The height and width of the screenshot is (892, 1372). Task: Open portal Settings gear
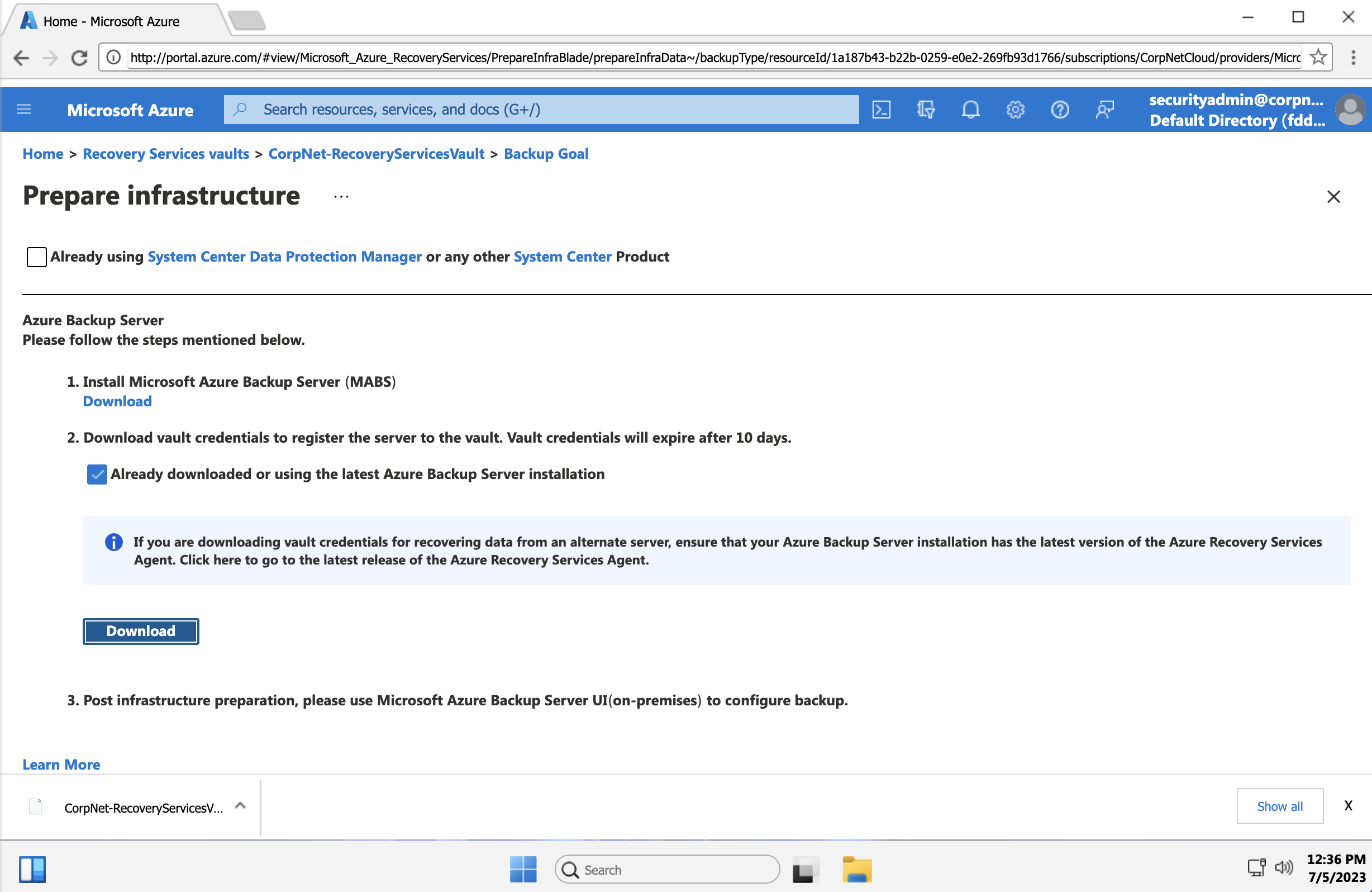point(1015,110)
